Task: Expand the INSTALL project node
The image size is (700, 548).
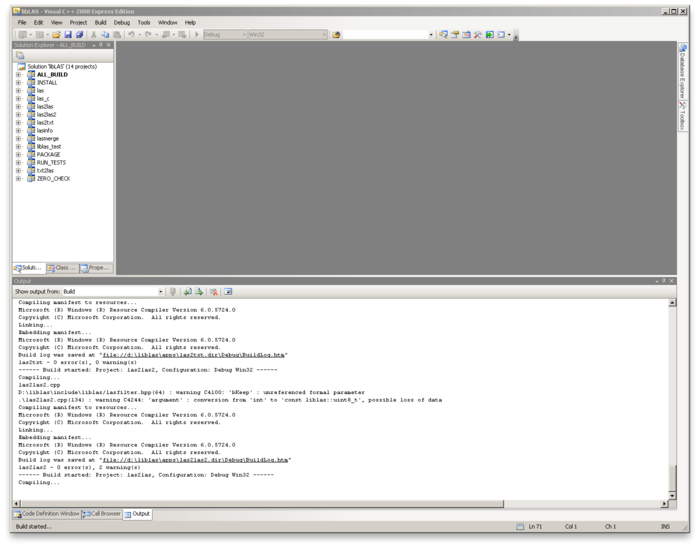Action: coord(18,83)
